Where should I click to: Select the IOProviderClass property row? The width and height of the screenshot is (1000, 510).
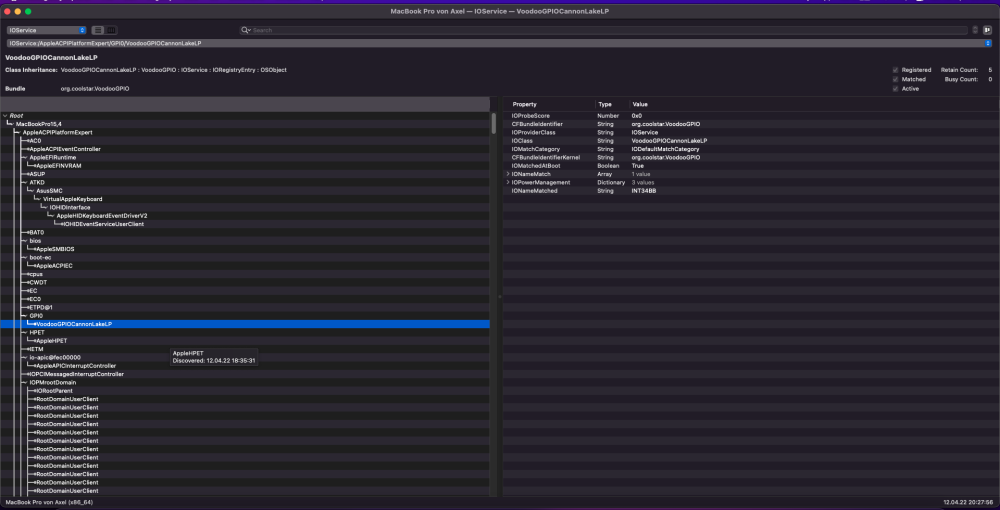(x=751, y=133)
